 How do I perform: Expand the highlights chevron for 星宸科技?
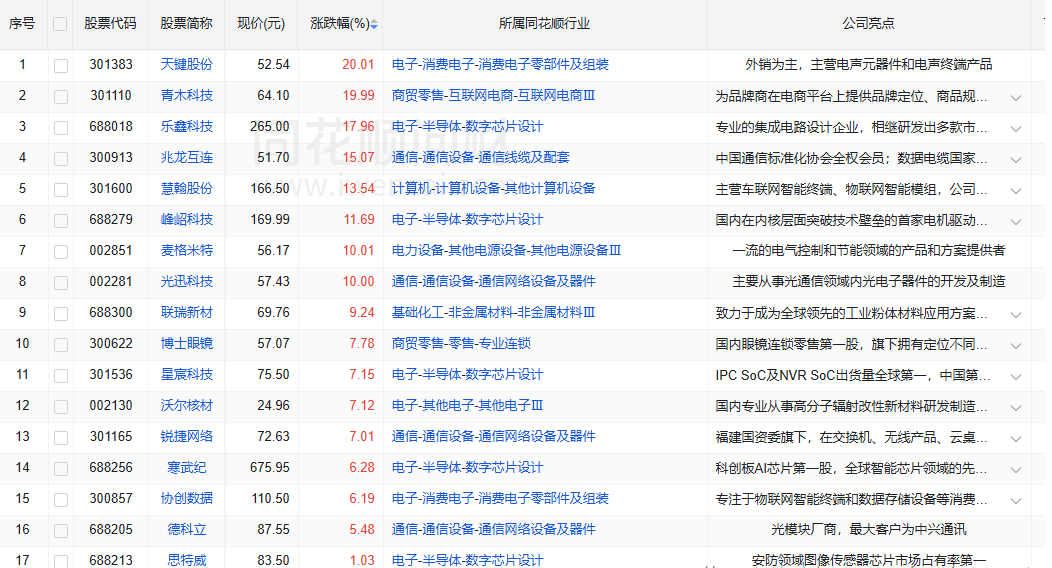pos(1016,376)
